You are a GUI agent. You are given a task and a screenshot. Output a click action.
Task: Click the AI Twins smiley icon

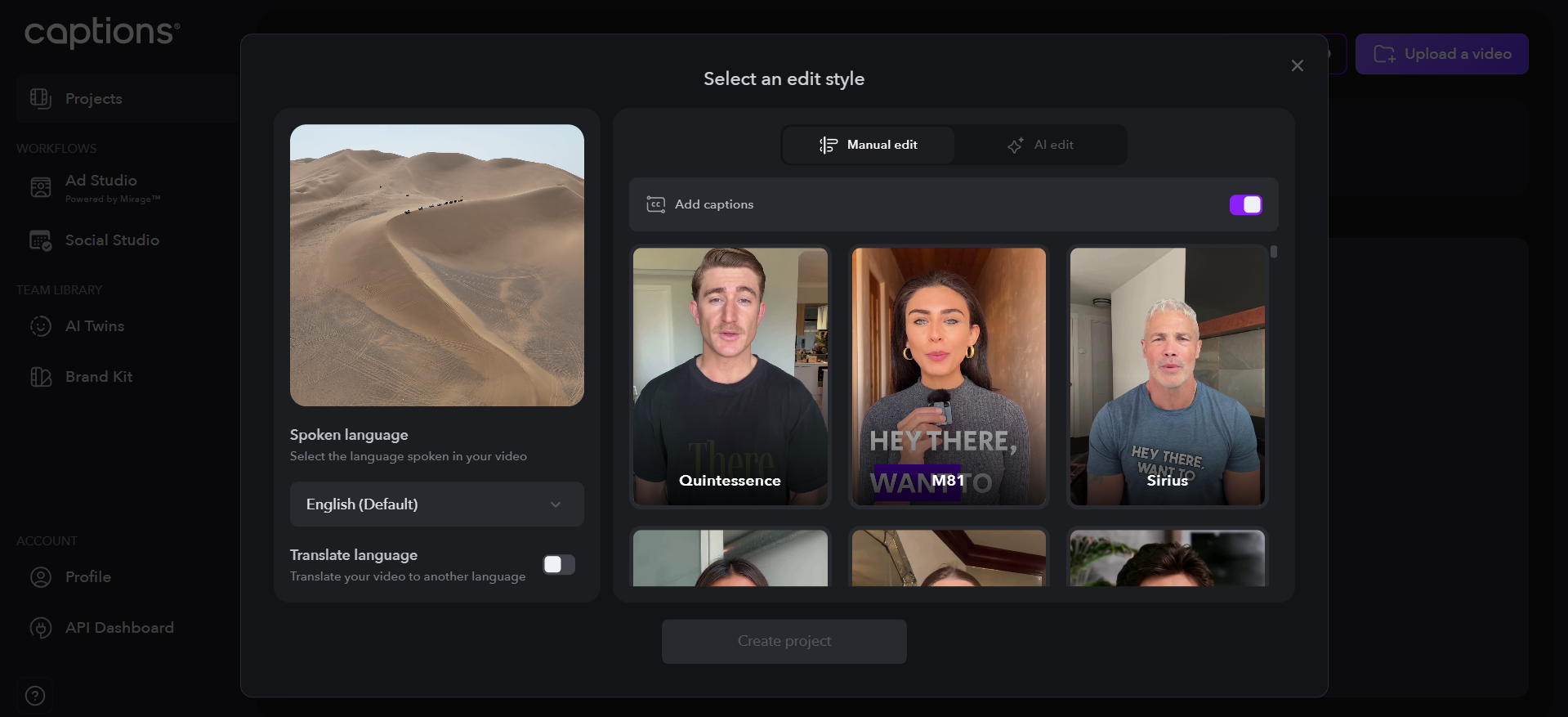click(40, 326)
